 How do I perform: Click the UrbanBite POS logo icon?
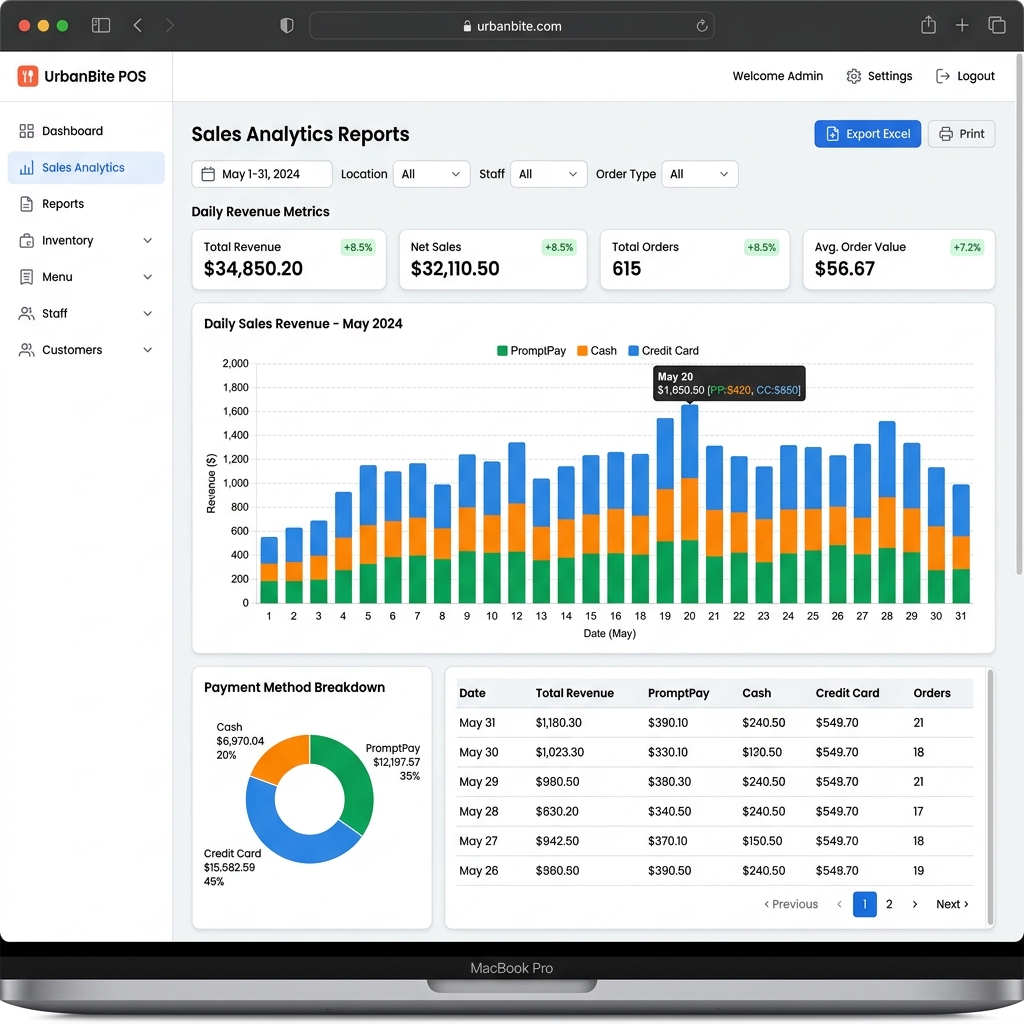tap(27, 76)
